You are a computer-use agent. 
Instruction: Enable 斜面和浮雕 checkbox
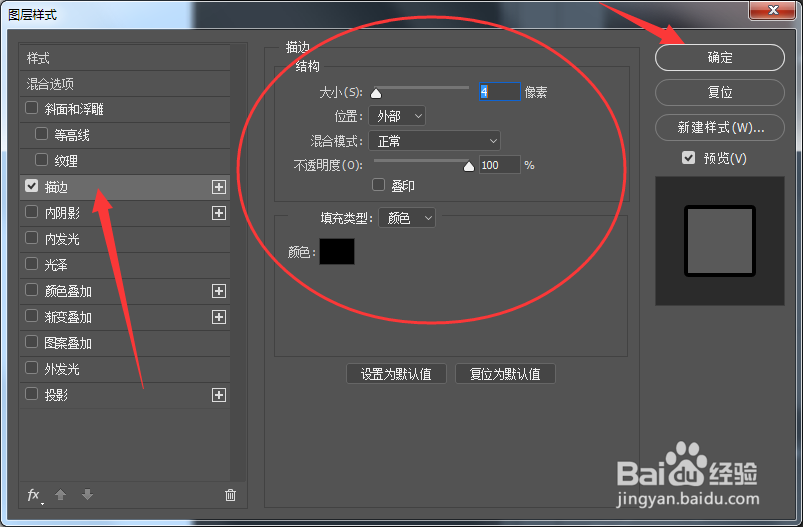click(32, 108)
